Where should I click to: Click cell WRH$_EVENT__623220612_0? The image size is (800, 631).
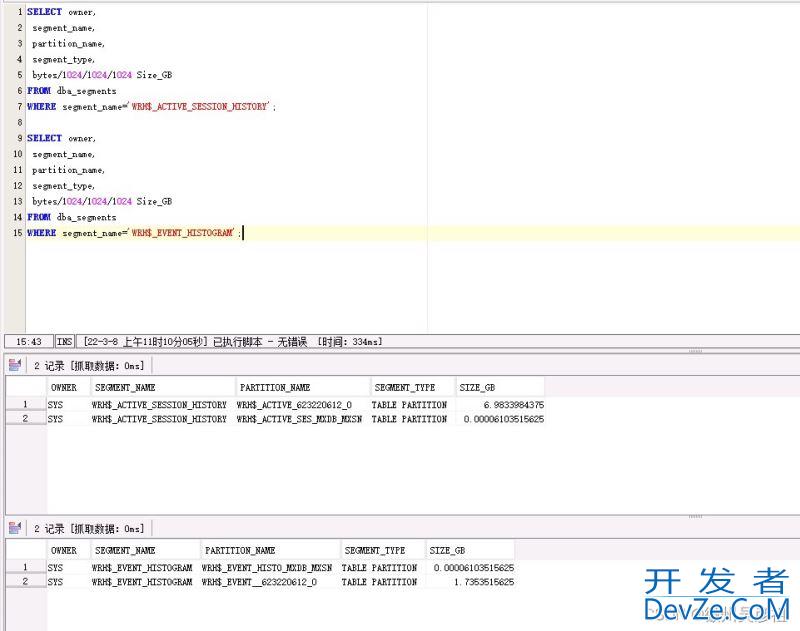pyautogui.click(x=259, y=582)
